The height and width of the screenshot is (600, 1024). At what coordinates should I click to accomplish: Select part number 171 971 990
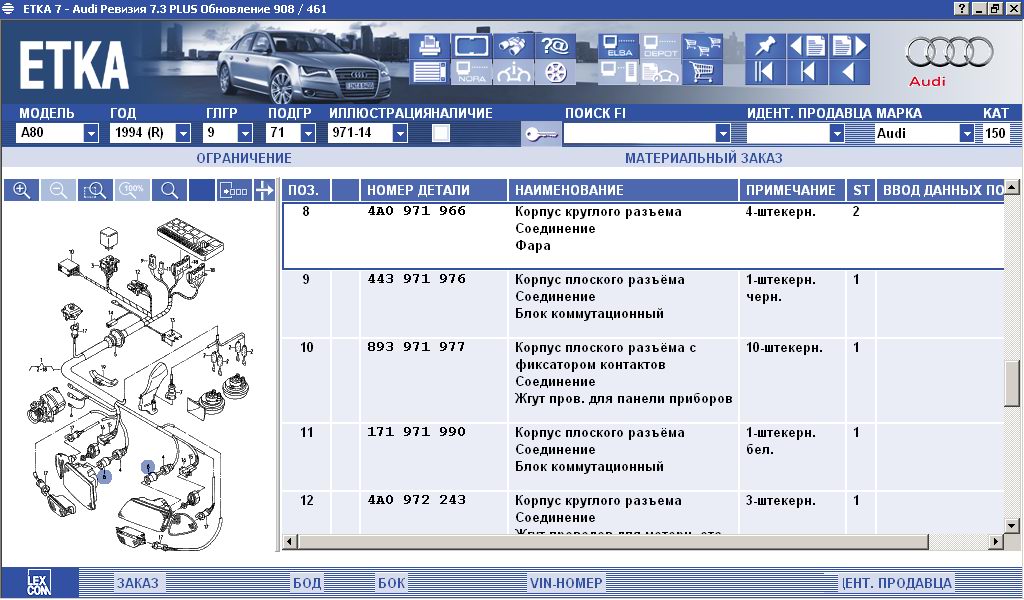tap(417, 432)
